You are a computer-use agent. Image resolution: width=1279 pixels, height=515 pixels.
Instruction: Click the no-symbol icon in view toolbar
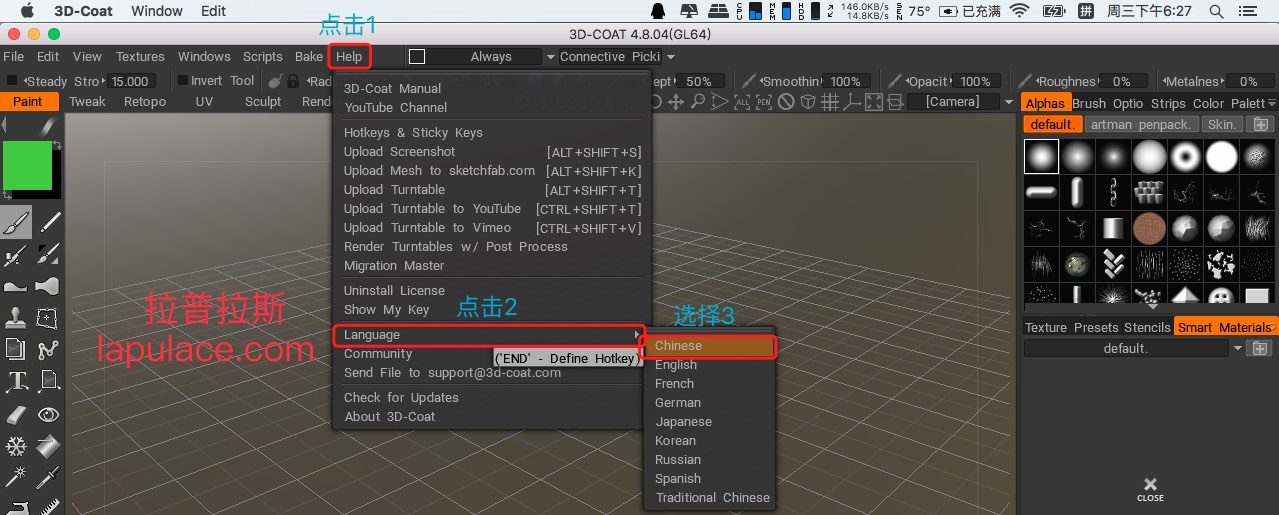click(x=786, y=101)
